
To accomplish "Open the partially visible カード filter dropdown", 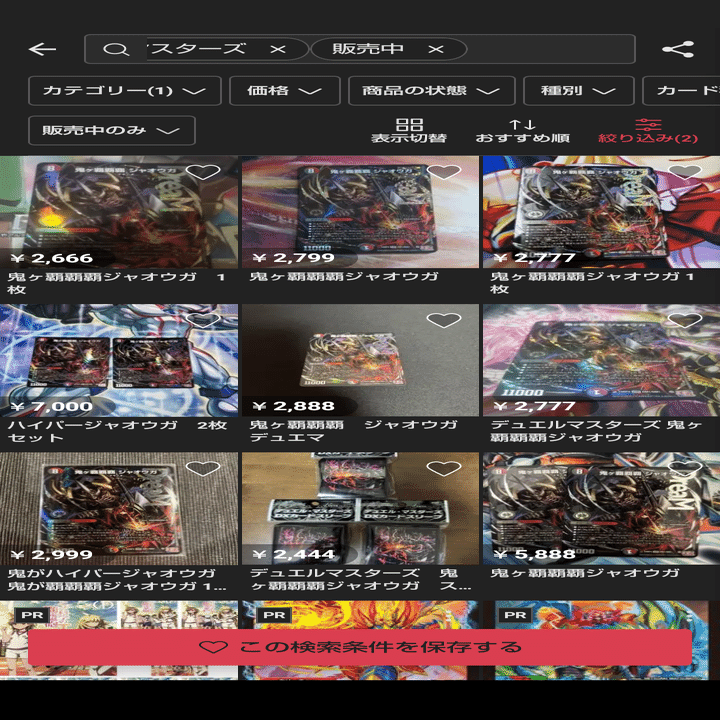I will (x=681, y=91).
